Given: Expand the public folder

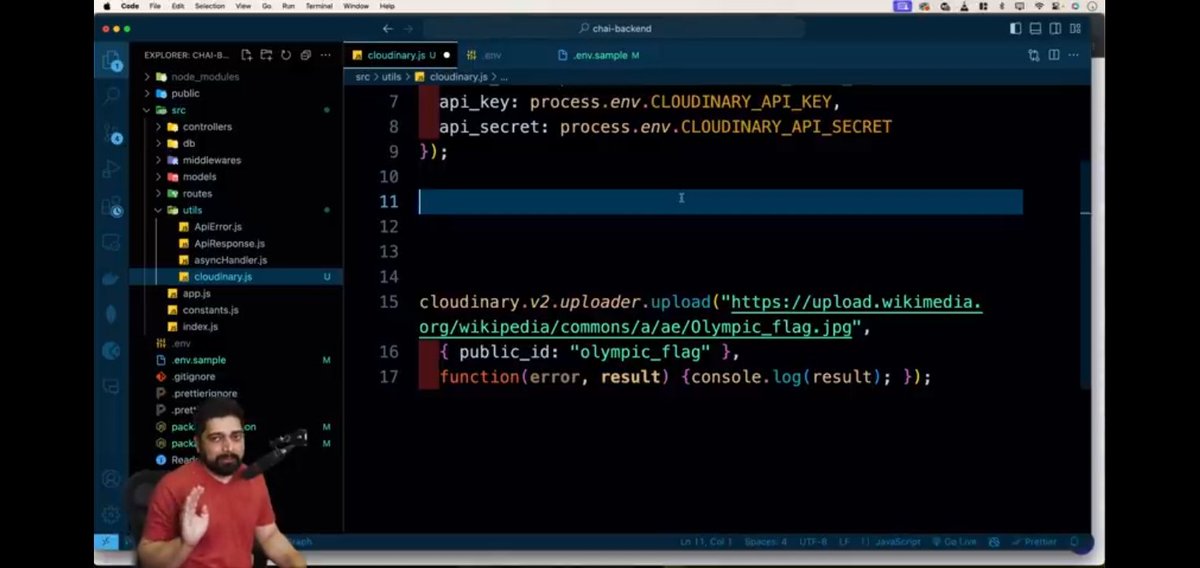Looking at the screenshot, I should [185, 93].
